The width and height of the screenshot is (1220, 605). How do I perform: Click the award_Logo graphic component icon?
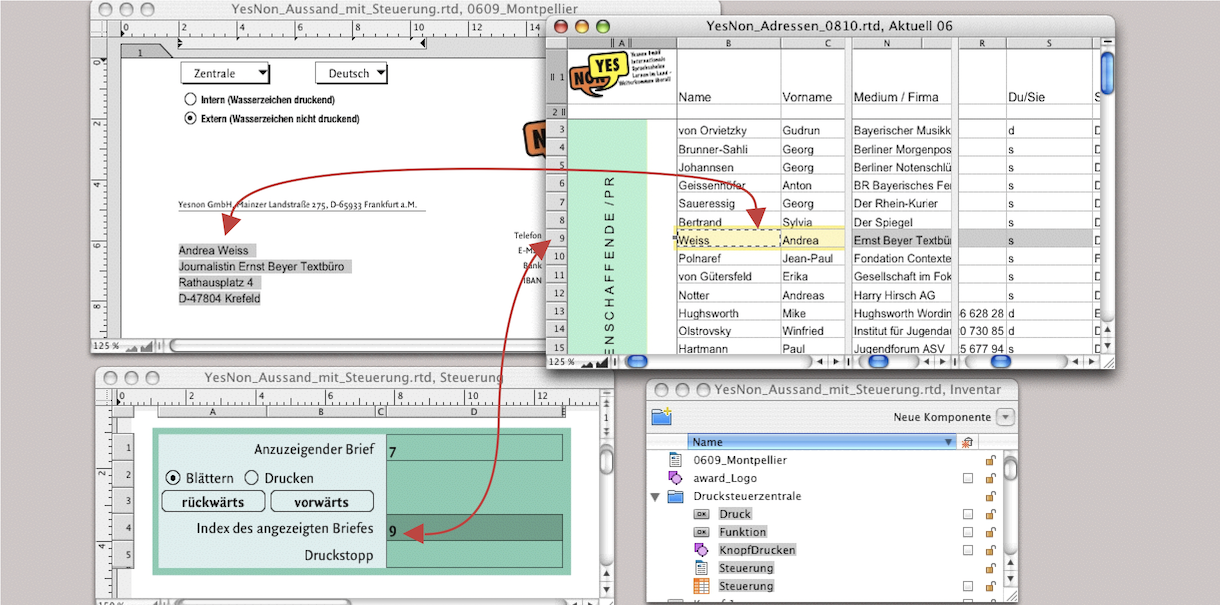click(x=675, y=478)
